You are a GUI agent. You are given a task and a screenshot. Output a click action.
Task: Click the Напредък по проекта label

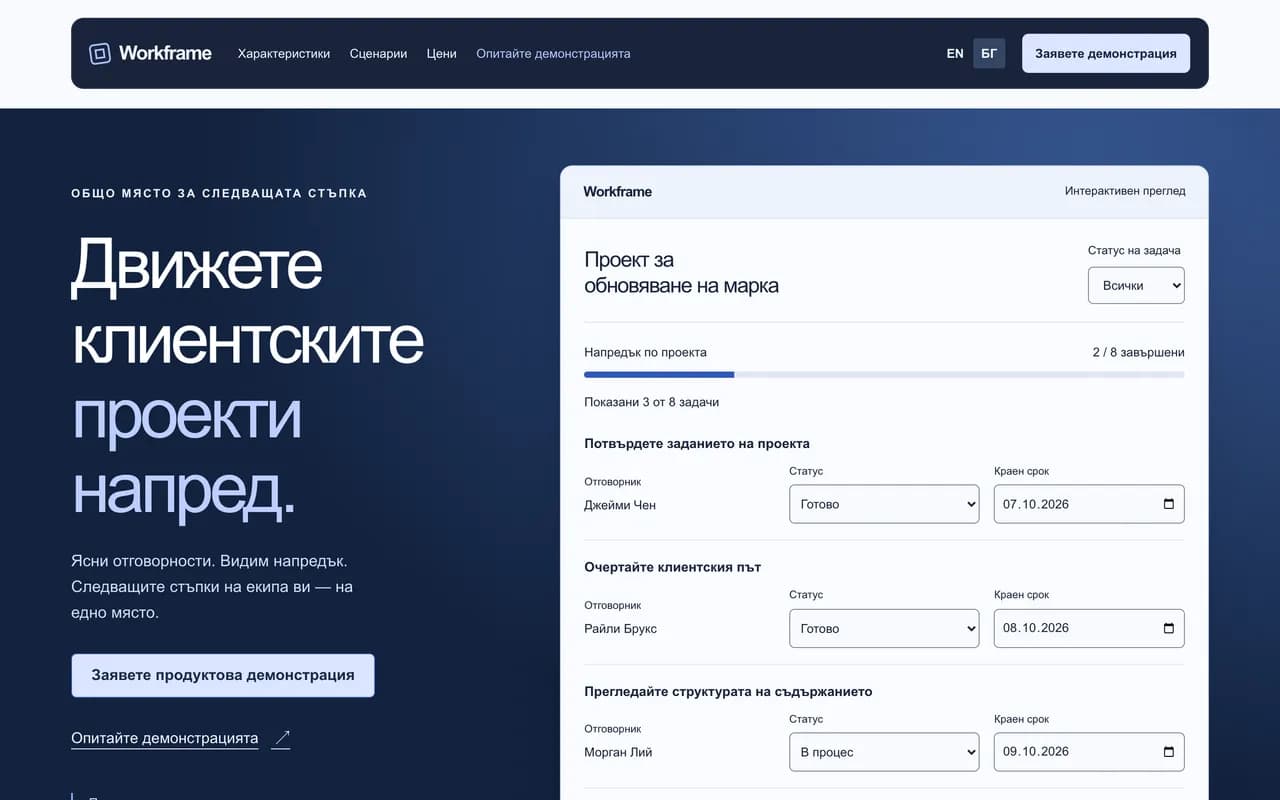[x=646, y=352]
